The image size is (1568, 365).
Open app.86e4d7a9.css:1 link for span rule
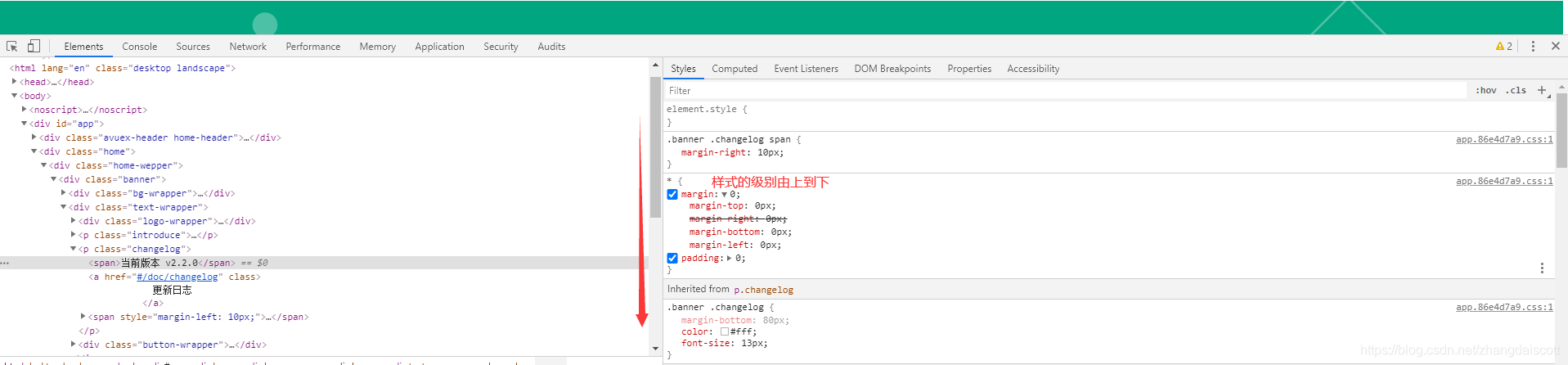[1504, 140]
